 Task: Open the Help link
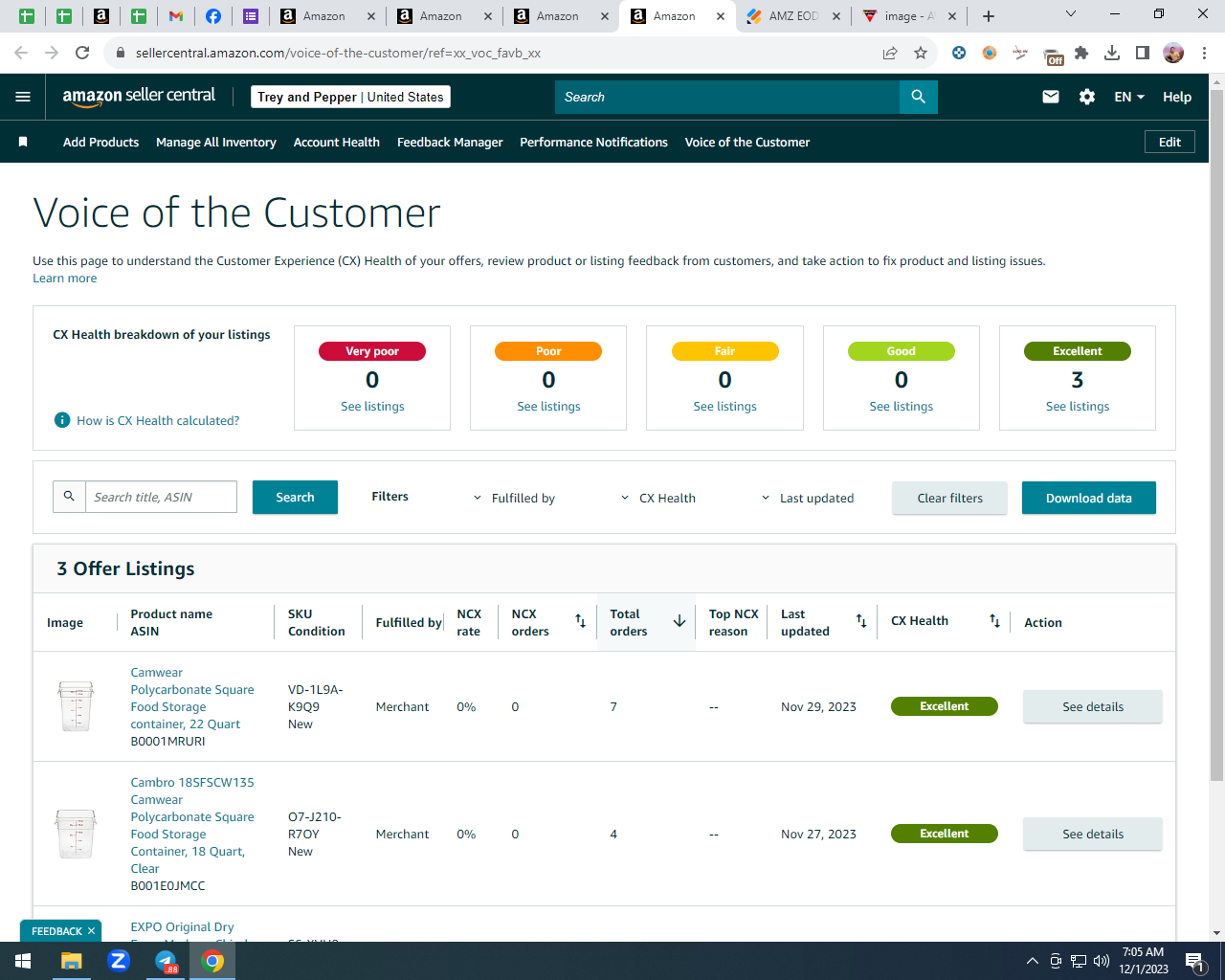pos(1177,97)
